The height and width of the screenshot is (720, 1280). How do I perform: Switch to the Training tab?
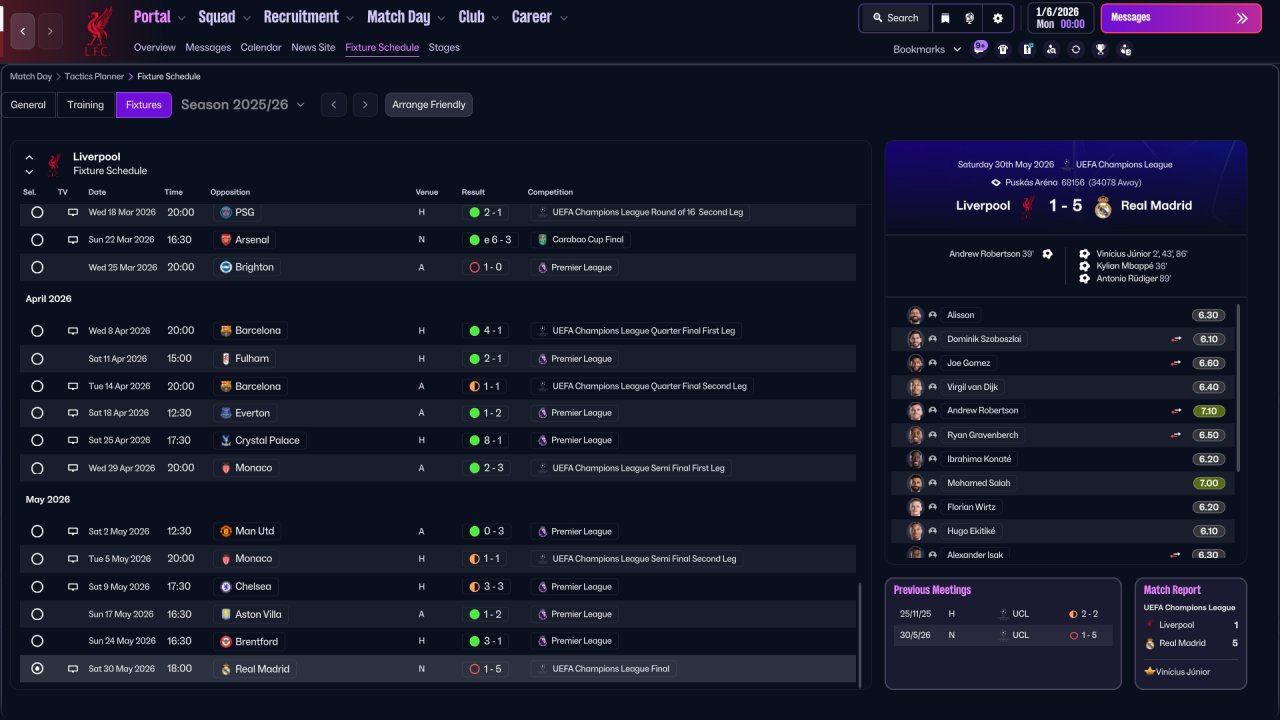pyautogui.click(x=86, y=105)
